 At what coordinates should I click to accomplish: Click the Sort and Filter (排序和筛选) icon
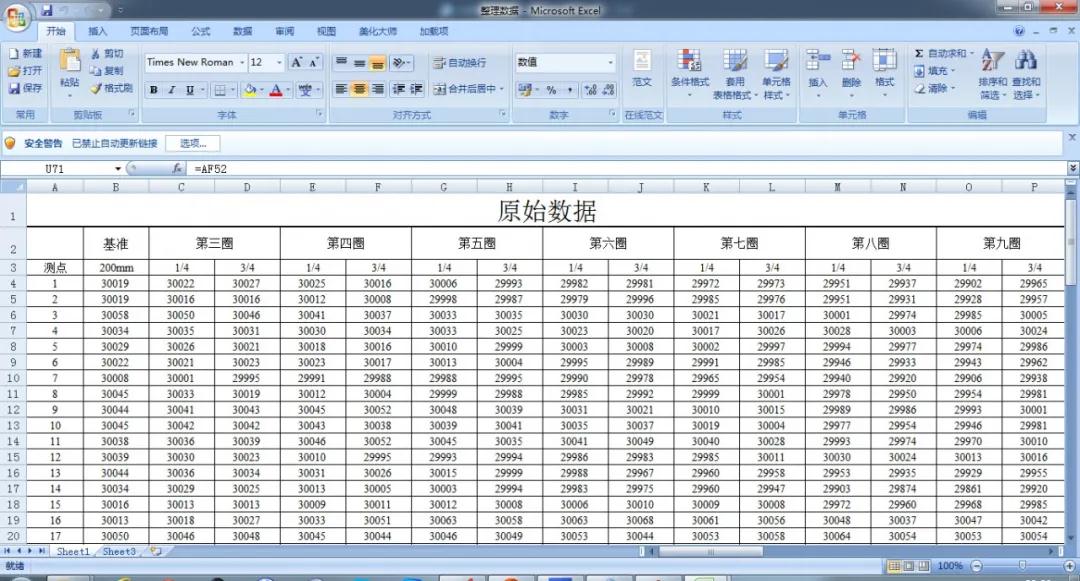point(992,62)
